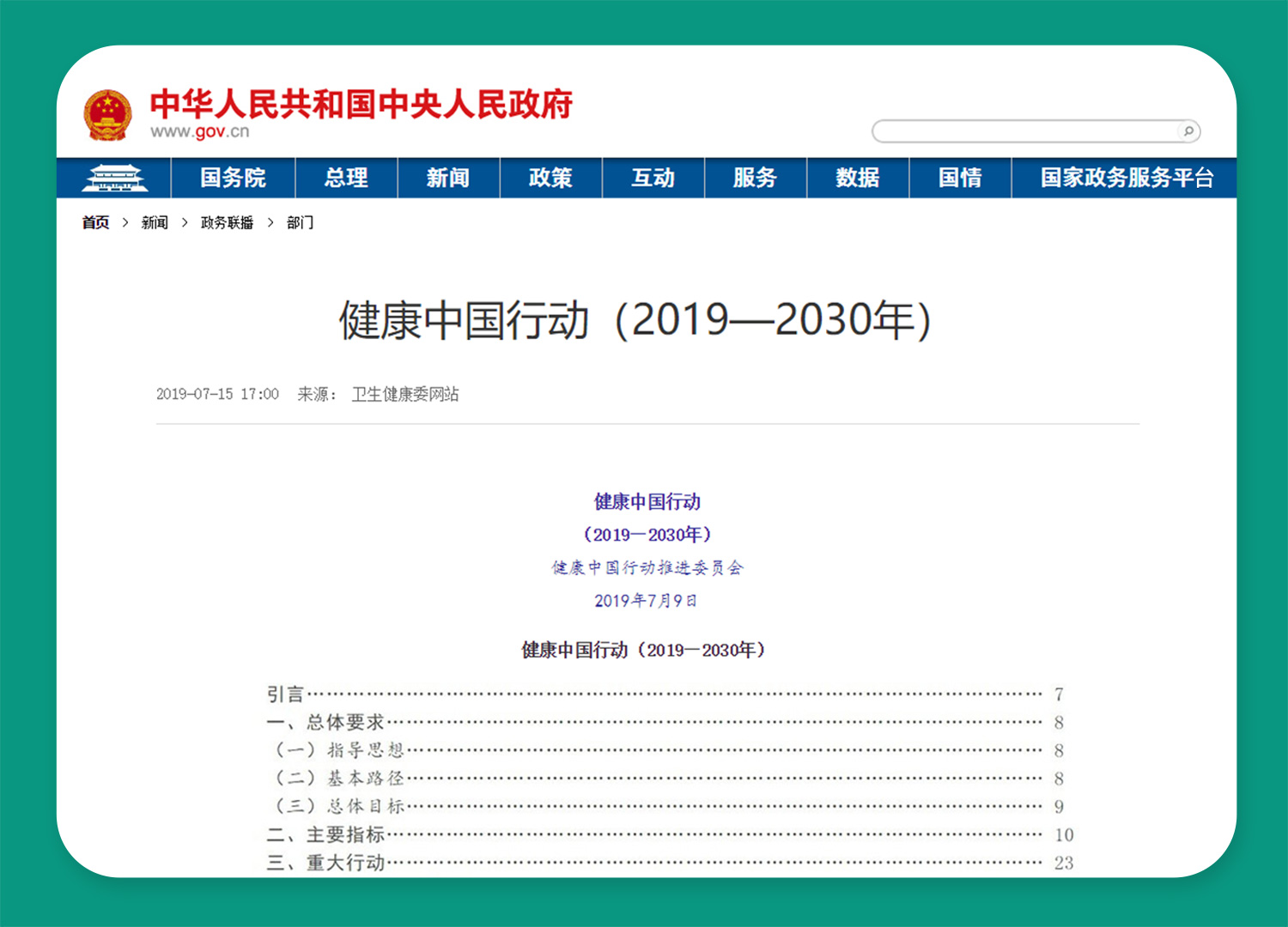
Task: Click the search magnifier icon
Action: coord(1189,130)
